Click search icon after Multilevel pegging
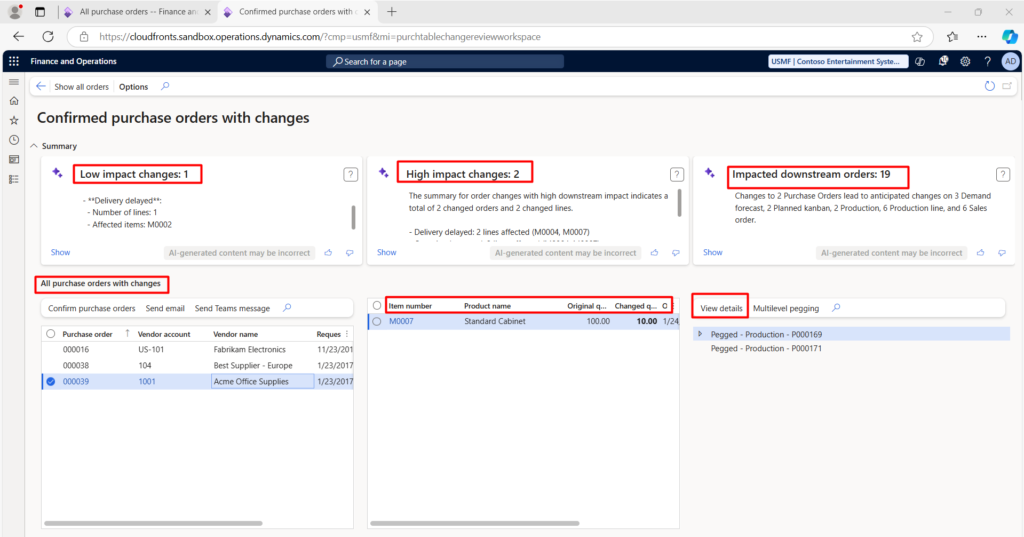1024x537 pixels. click(837, 308)
